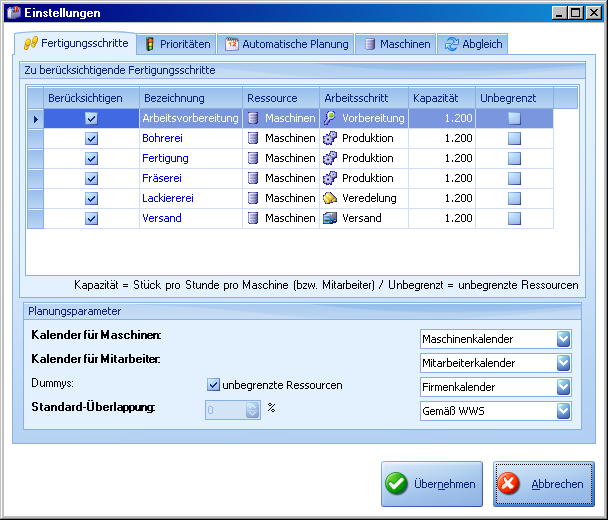Image resolution: width=608 pixels, height=520 pixels.
Task: Click the magnifier Vorbereitung icon in first row
Action: coord(330,118)
